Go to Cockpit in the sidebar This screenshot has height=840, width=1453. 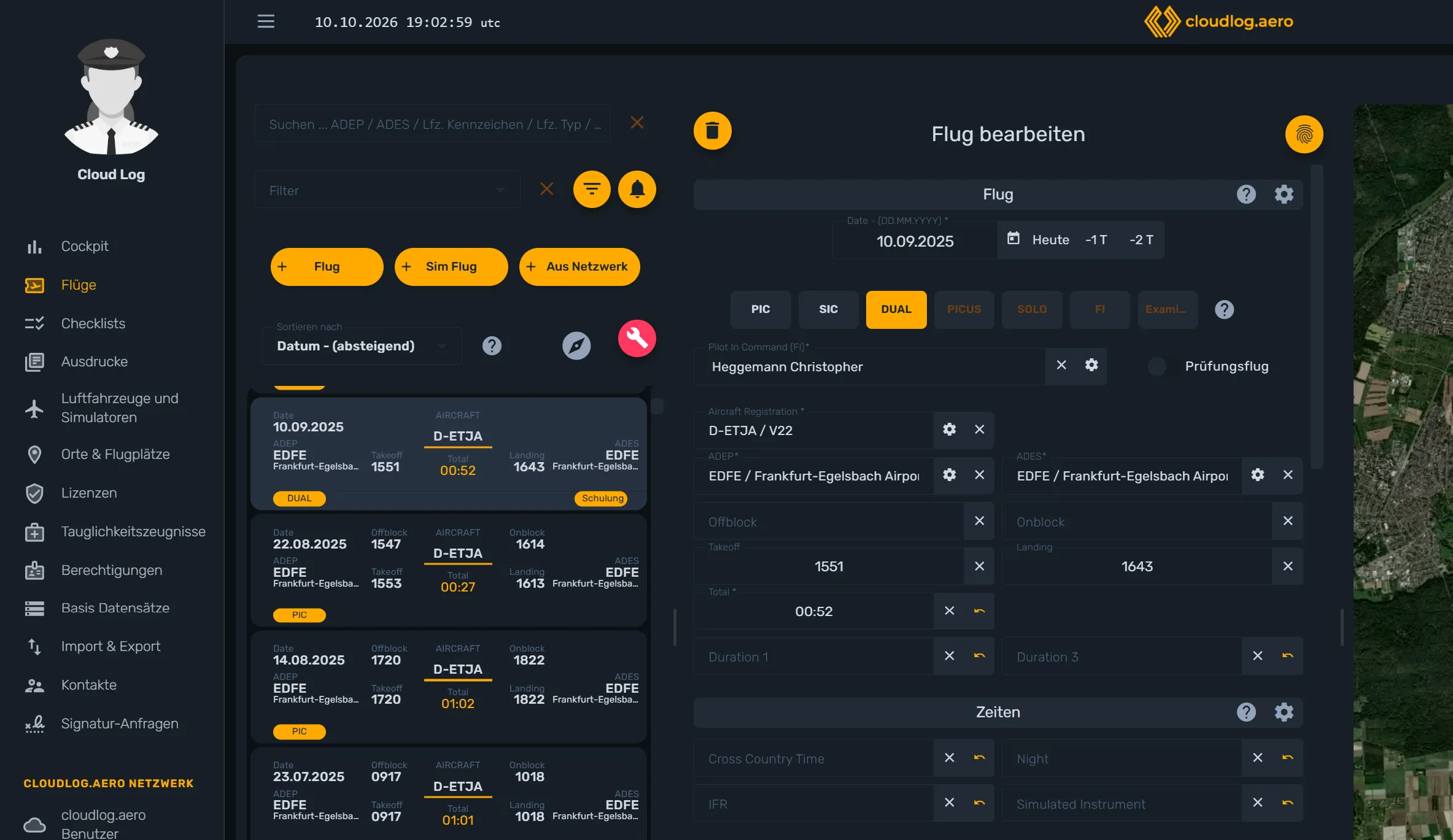84,246
